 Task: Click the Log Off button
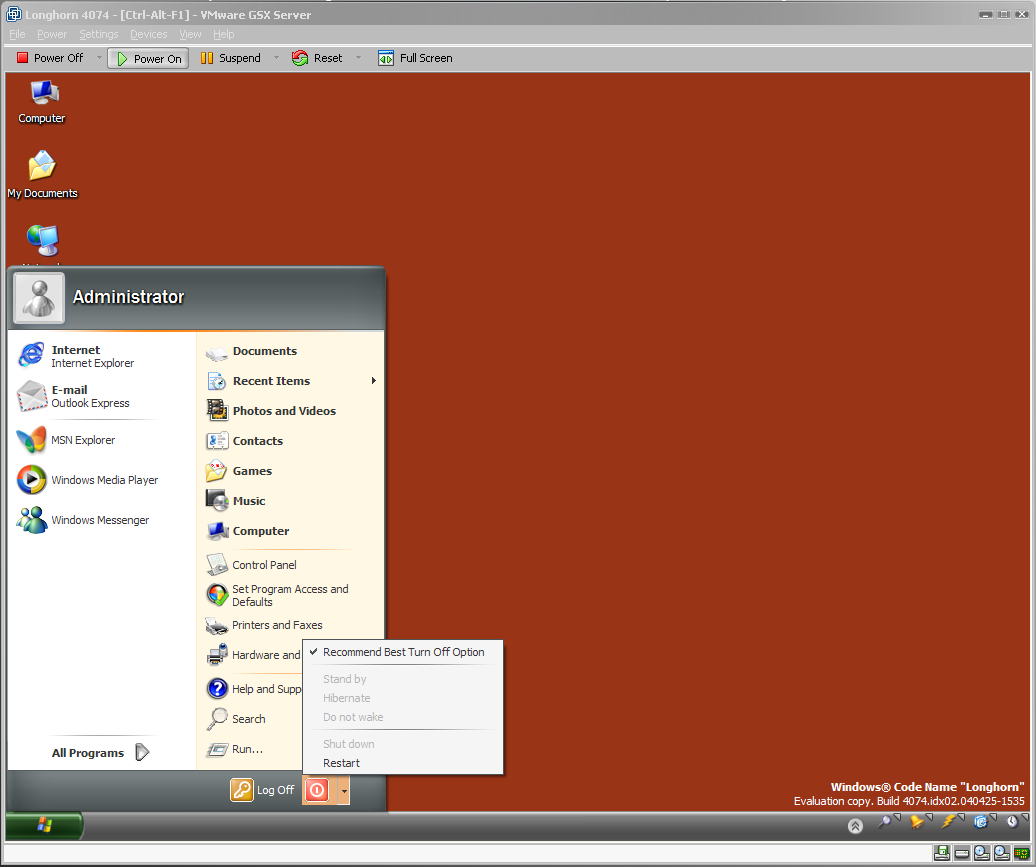tap(263, 790)
